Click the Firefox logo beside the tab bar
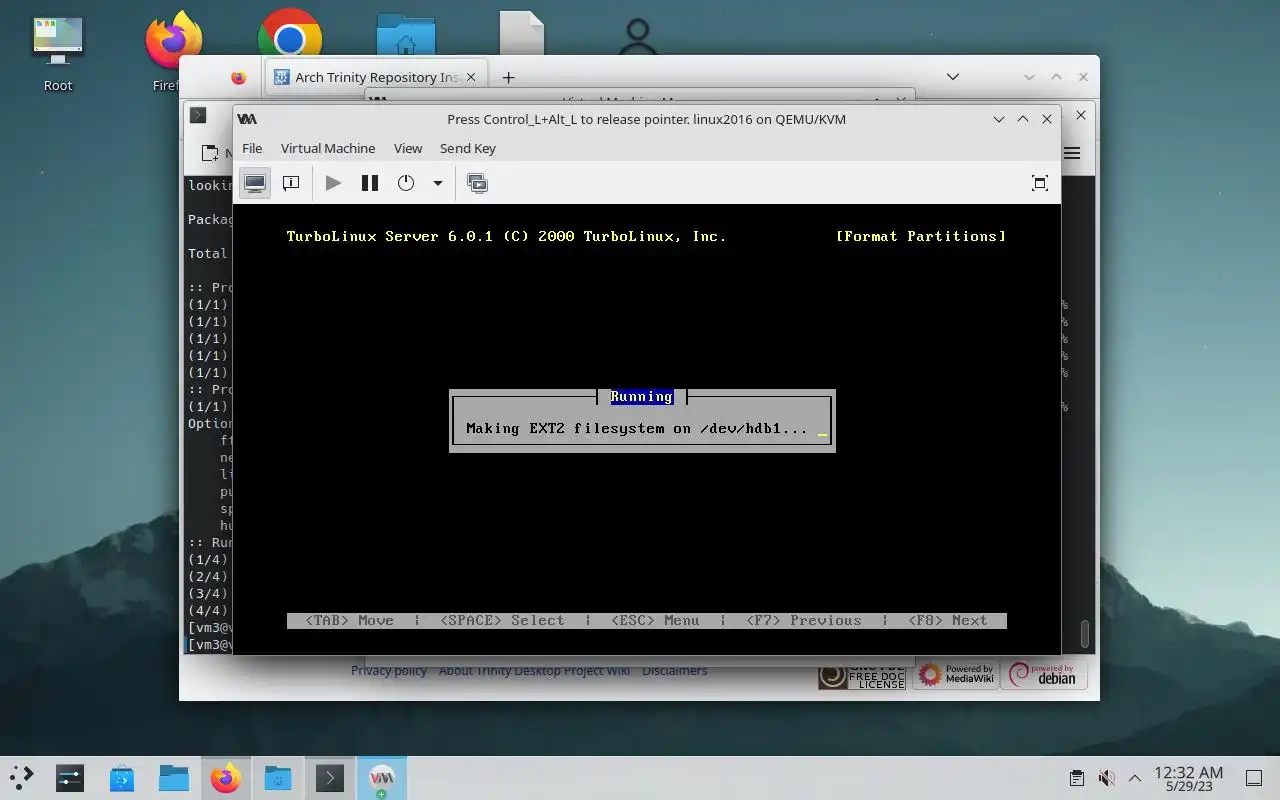Viewport: 1280px width, 800px height. click(238, 77)
